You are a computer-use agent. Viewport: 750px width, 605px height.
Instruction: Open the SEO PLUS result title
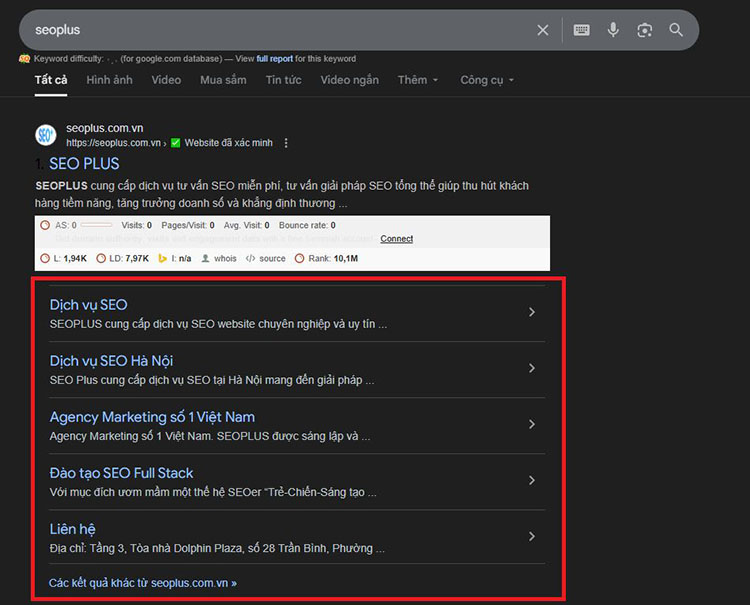coord(84,164)
